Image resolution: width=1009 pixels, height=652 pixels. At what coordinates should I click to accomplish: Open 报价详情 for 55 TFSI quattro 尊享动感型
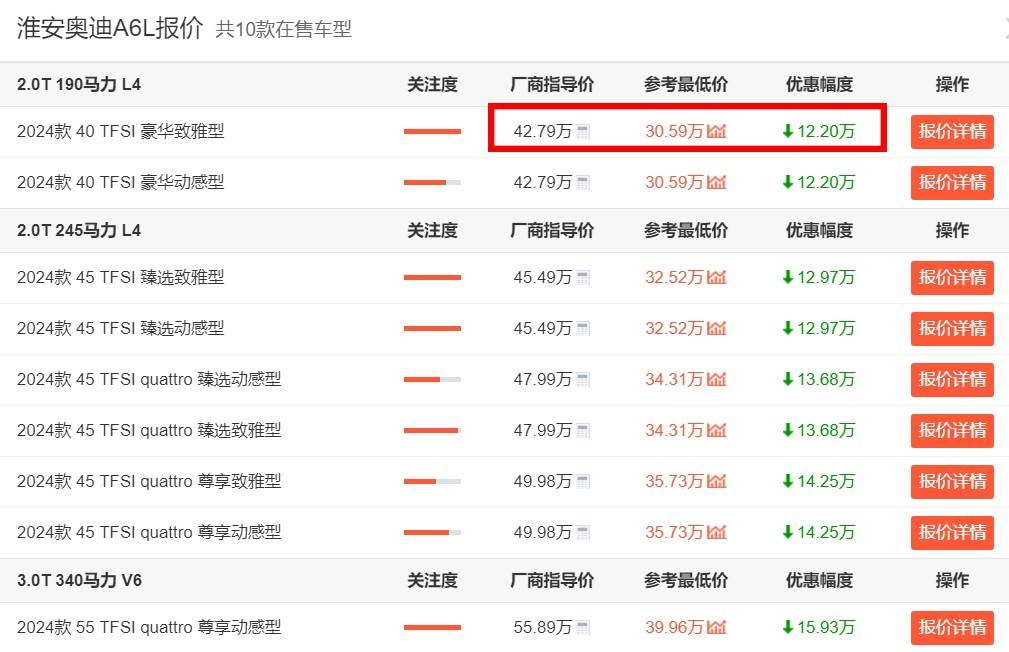coord(951,627)
